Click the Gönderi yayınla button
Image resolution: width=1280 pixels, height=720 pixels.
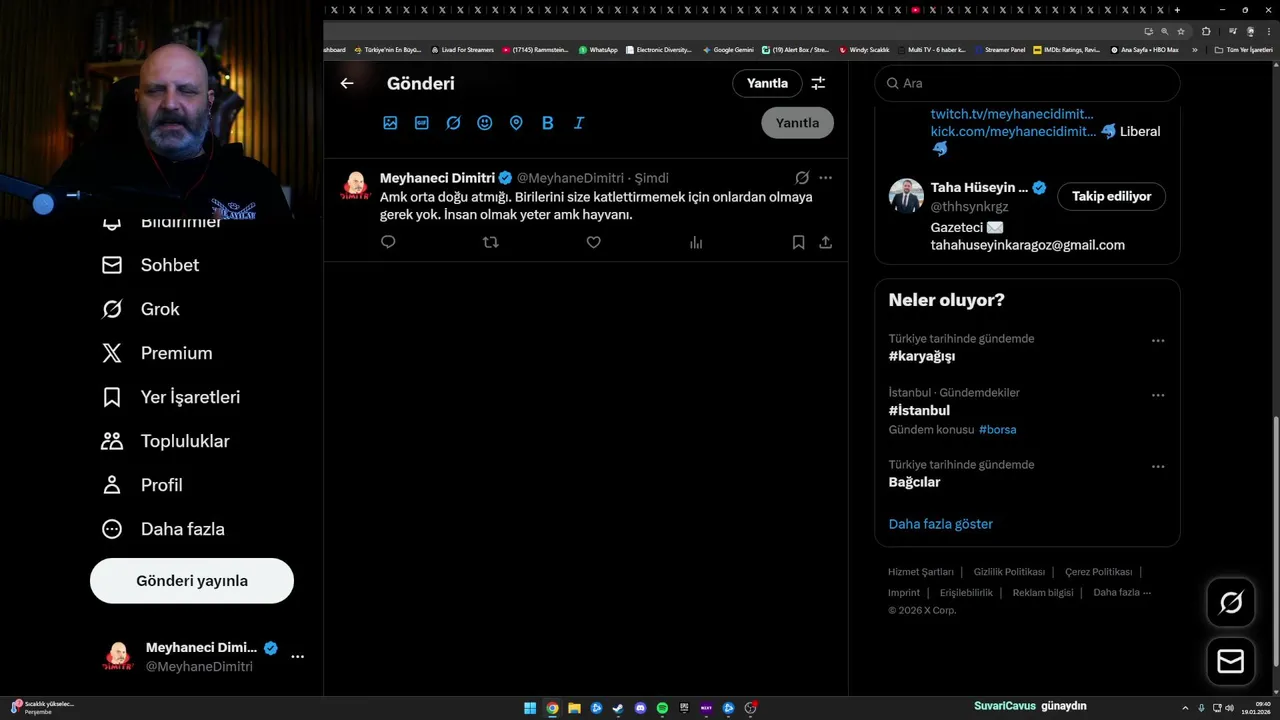tap(192, 581)
